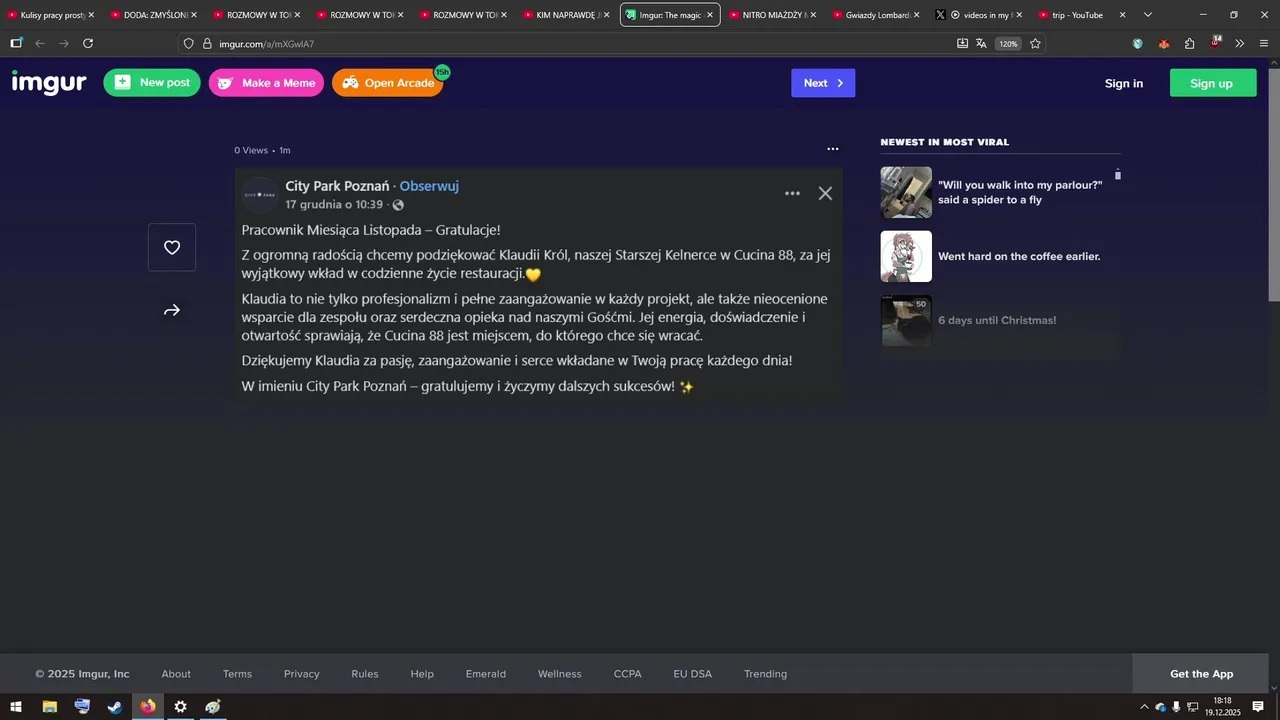Reload the page
Image resolution: width=1280 pixels, height=720 pixels.
[88, 44]
